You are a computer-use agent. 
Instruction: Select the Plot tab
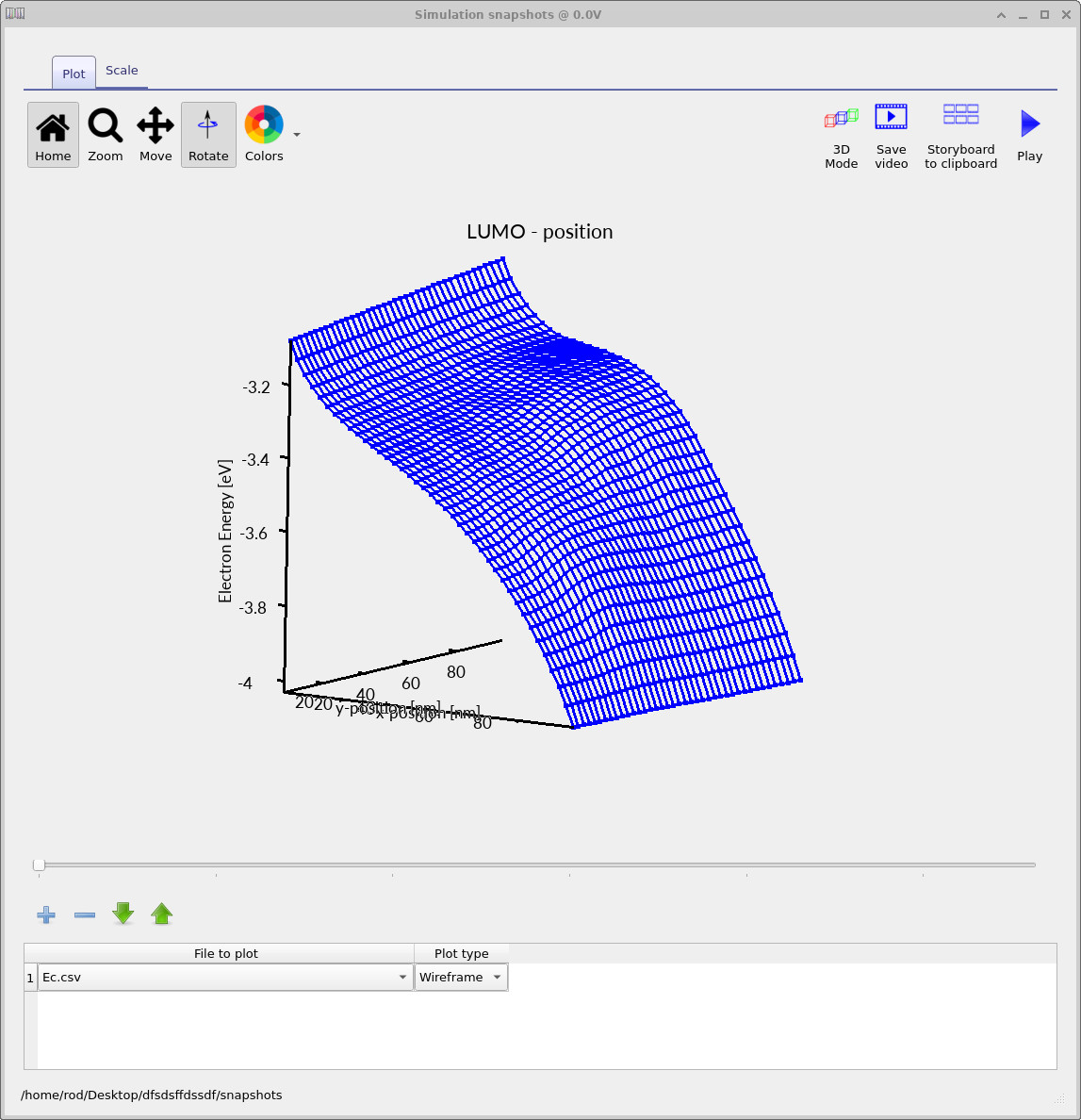coord(73,73)
